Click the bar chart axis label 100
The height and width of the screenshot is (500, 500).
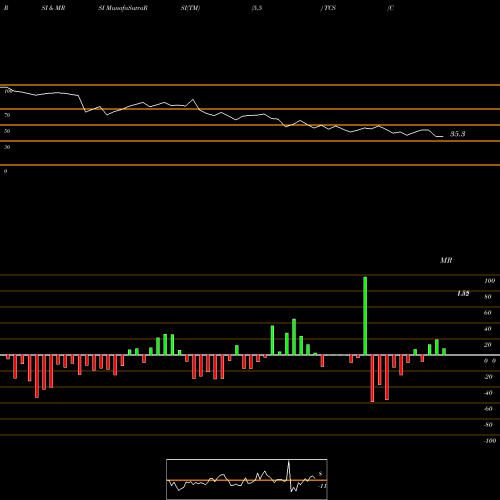pos(490,281)
